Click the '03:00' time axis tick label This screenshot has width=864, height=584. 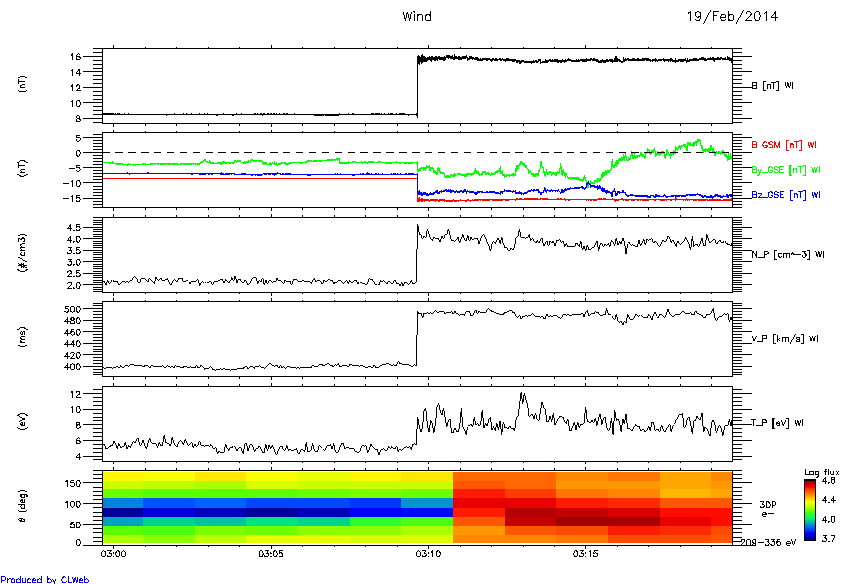coord(113,554)
